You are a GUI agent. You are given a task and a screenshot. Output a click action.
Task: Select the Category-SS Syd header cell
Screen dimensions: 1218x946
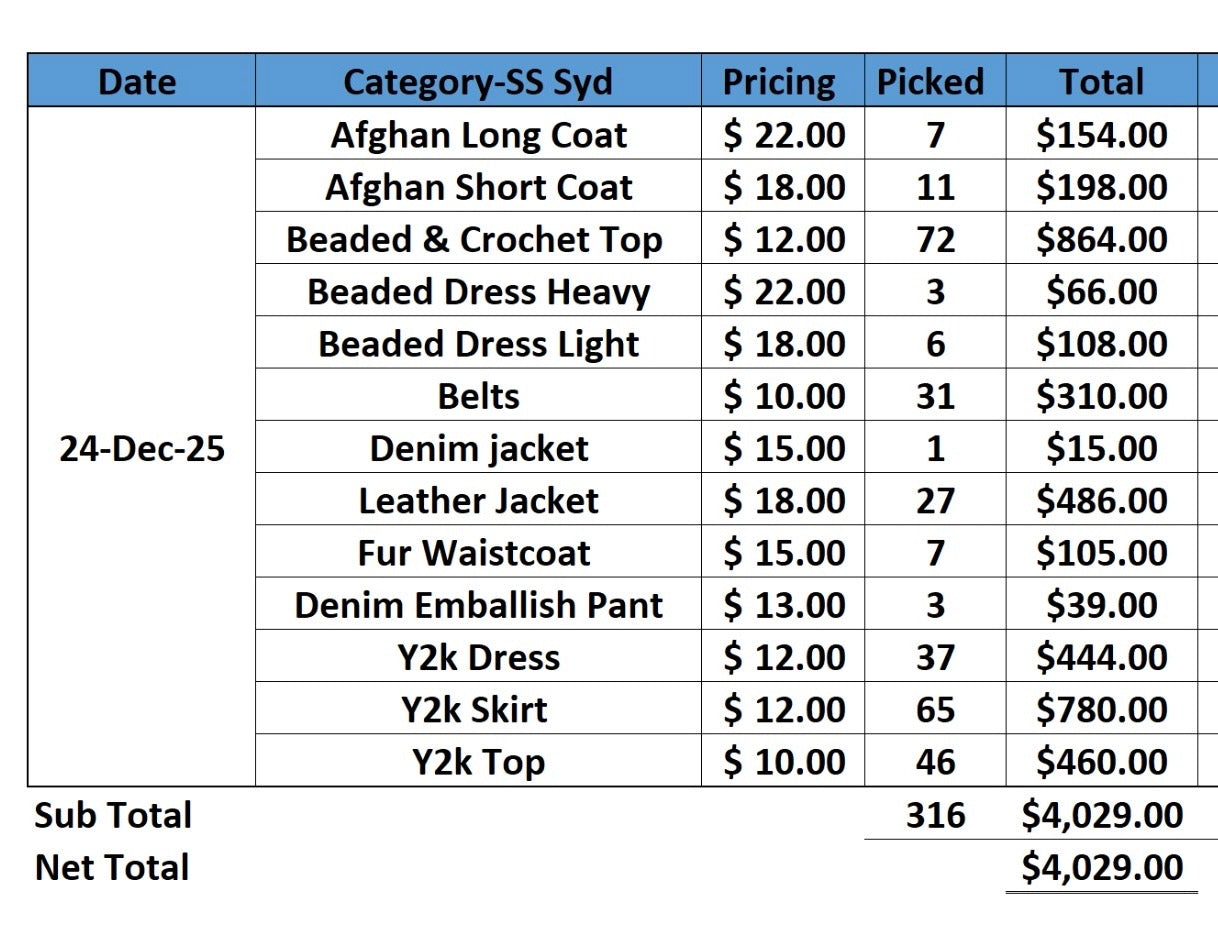[478, 81]
